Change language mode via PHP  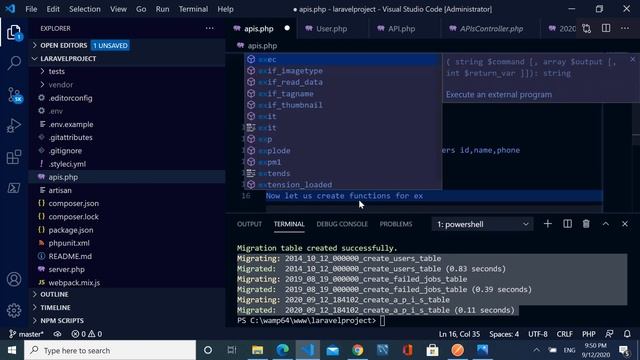coord(589,334)
